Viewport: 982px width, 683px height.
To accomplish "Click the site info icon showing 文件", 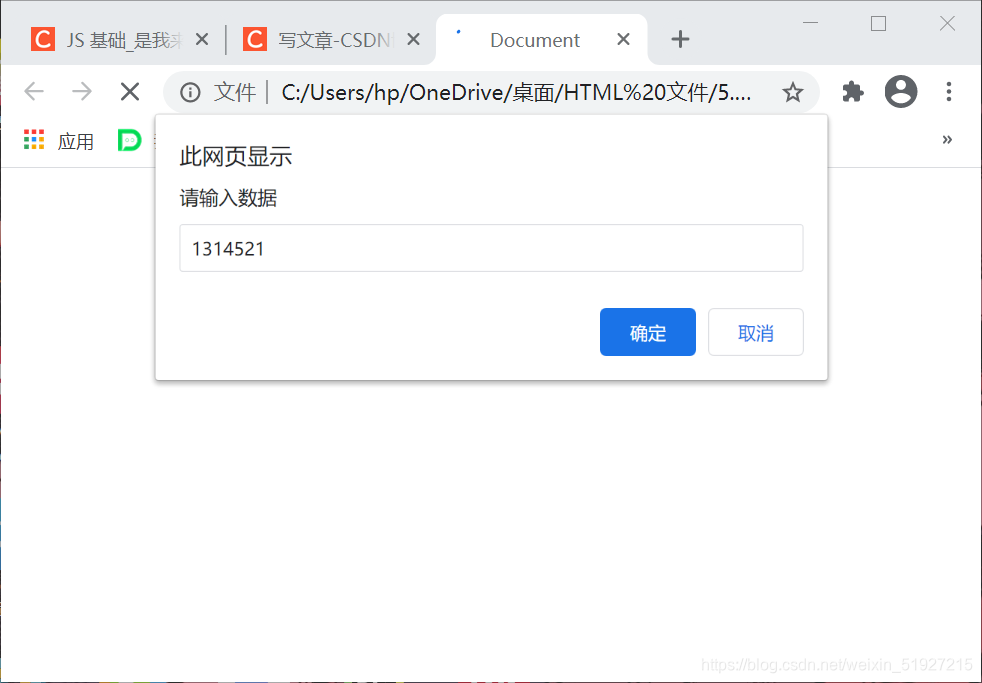I will pyautogui.click(x=190, y=91).
